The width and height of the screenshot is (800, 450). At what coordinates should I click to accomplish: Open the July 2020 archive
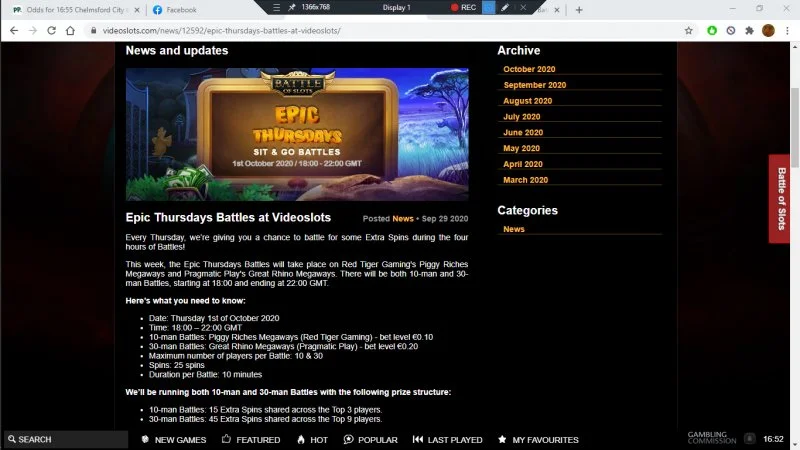pos(521,116)
